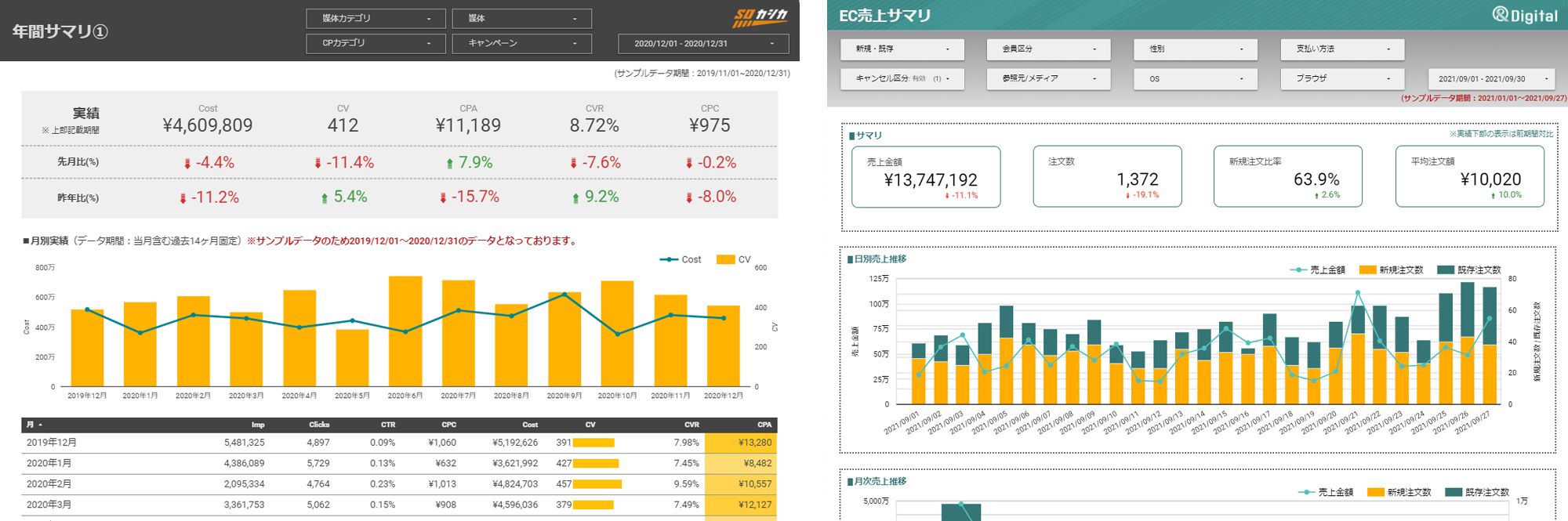Click the red down arrow under ¥13,747,192
This screenshot has height=521, width=1568.
tap(947, 196)
